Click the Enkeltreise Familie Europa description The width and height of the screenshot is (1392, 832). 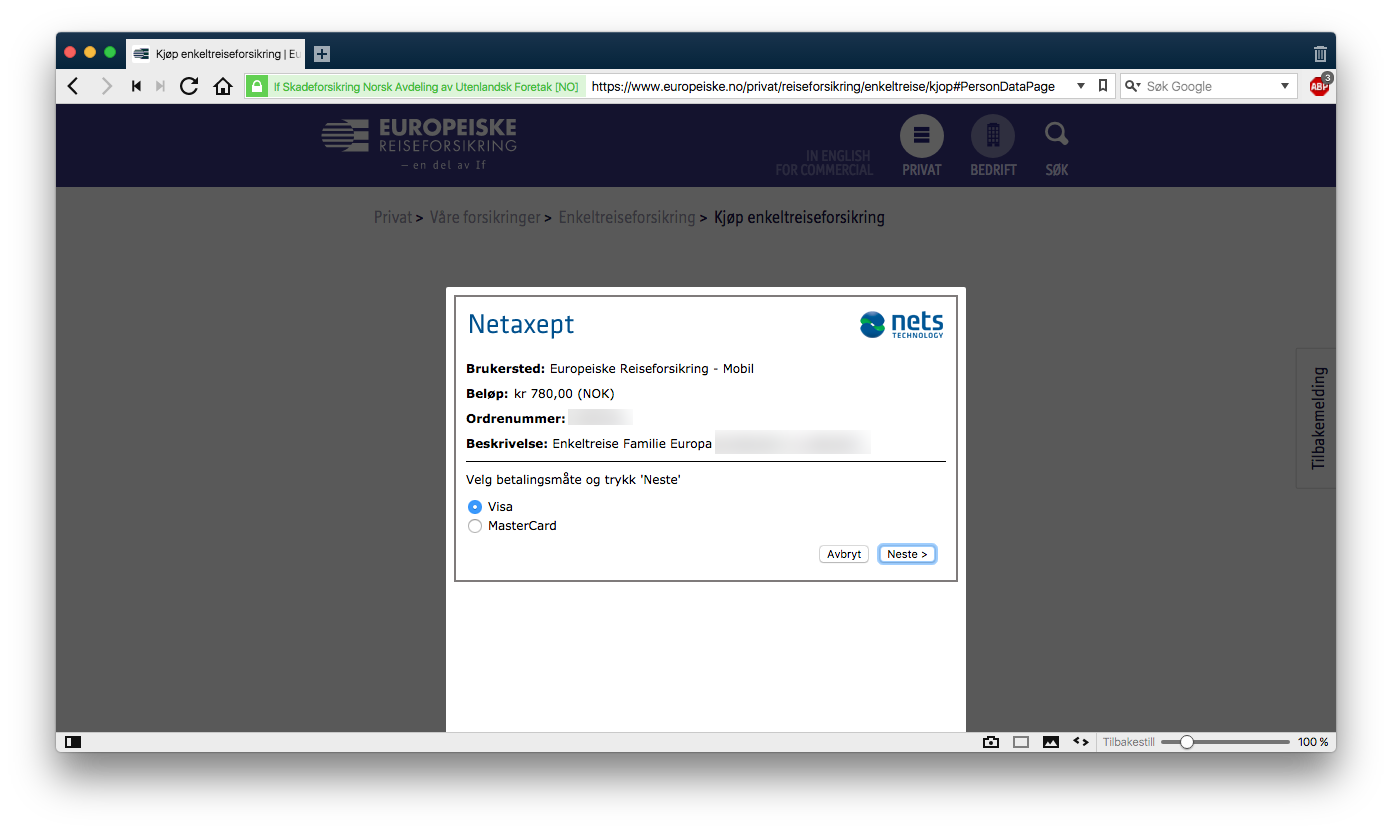(632, 443)
